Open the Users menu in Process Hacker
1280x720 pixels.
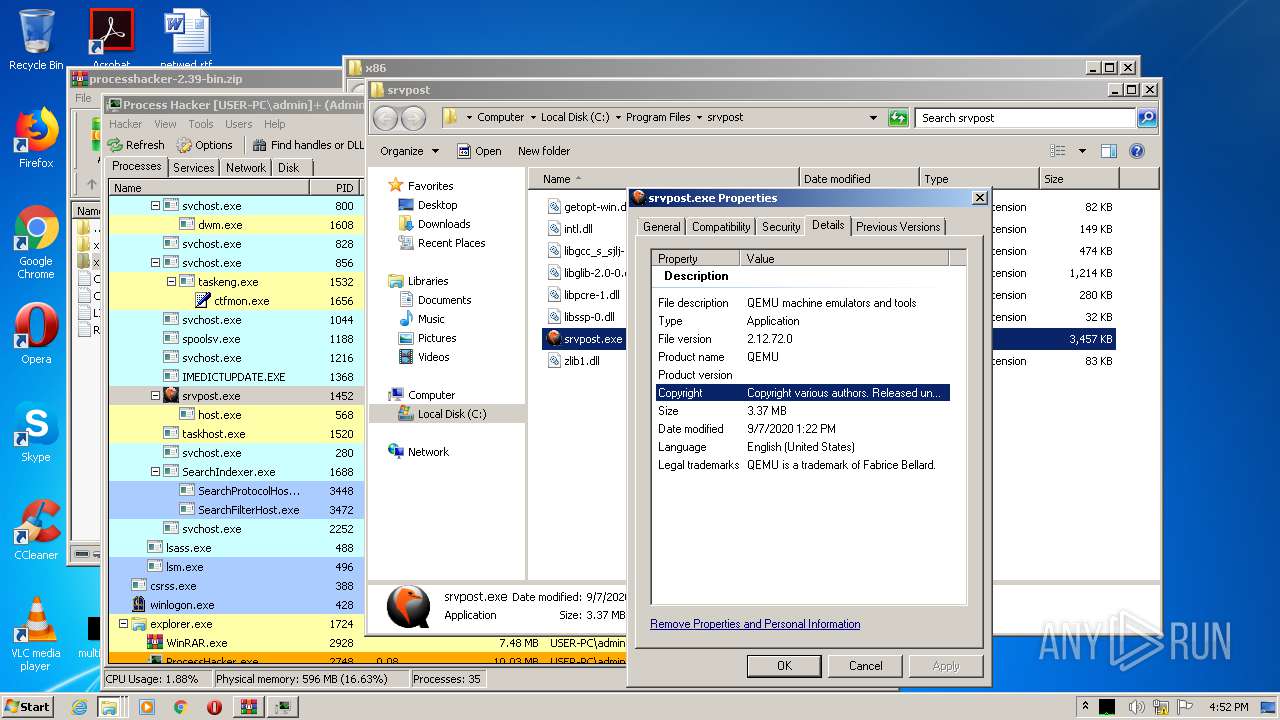pos(238,124)
